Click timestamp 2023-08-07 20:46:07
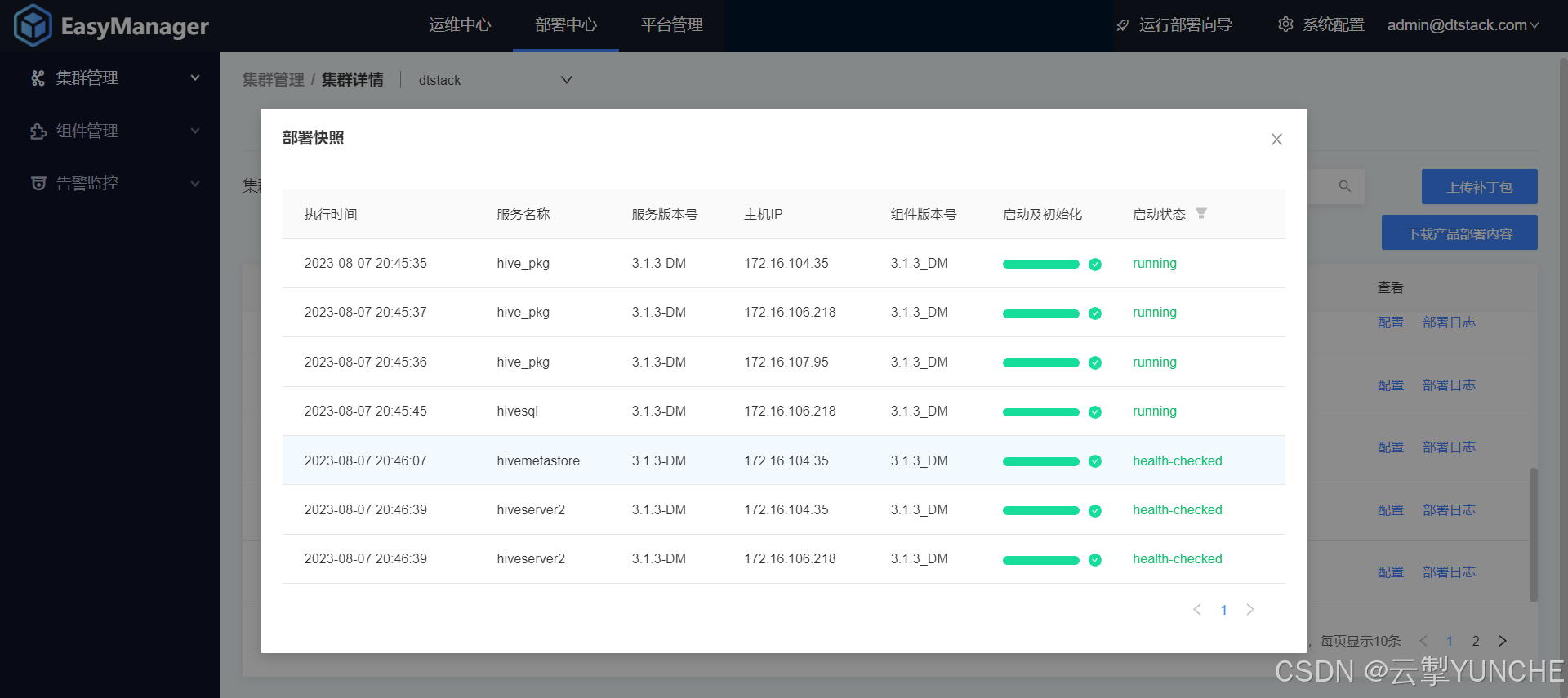Screen dimensions: 1568x698 tap(366, 460)
